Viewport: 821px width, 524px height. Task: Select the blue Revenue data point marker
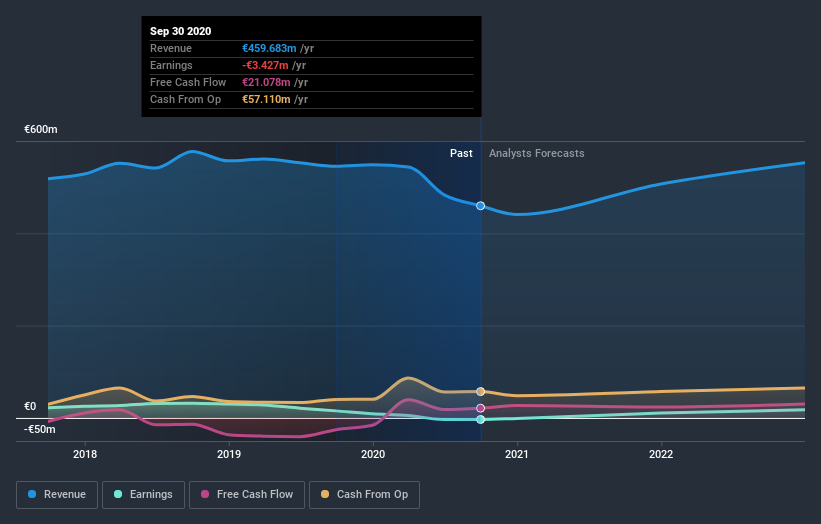click(480, 206)
